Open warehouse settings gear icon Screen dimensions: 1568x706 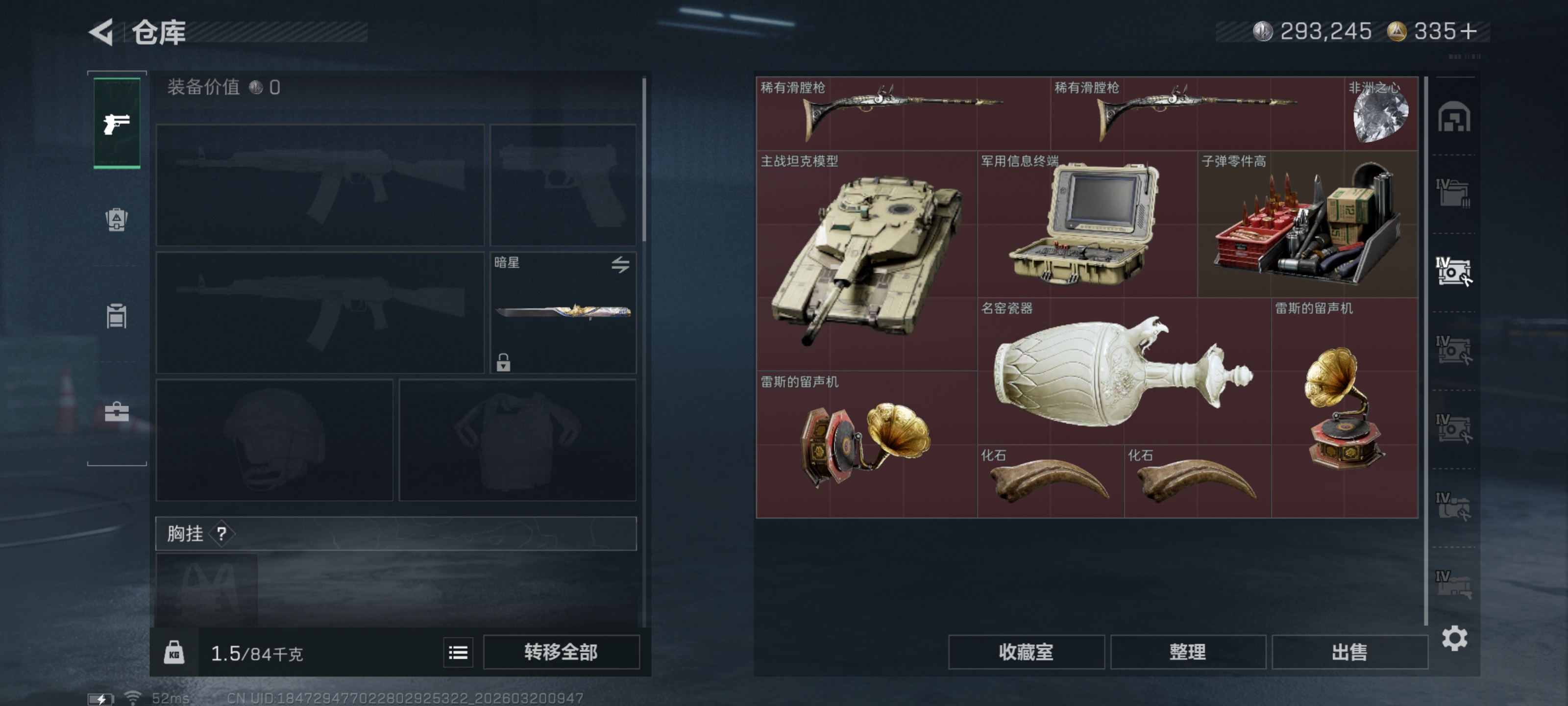(x=1454, y=638)
